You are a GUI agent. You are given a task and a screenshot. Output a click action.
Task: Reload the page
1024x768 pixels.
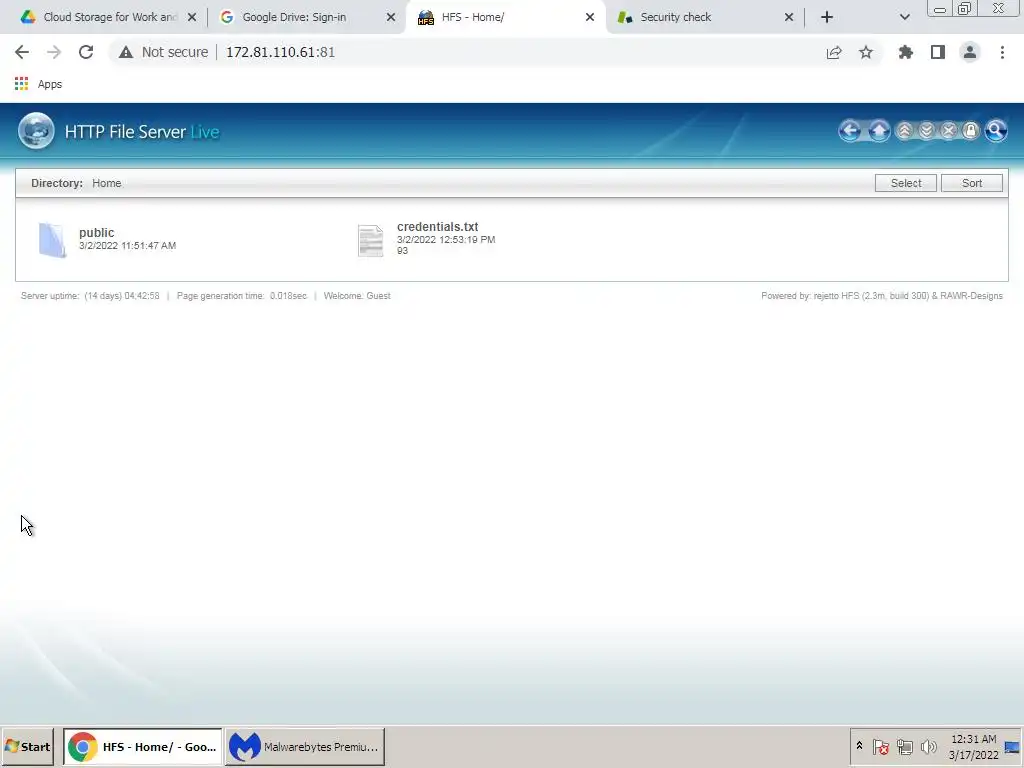[x=86, y=52]
